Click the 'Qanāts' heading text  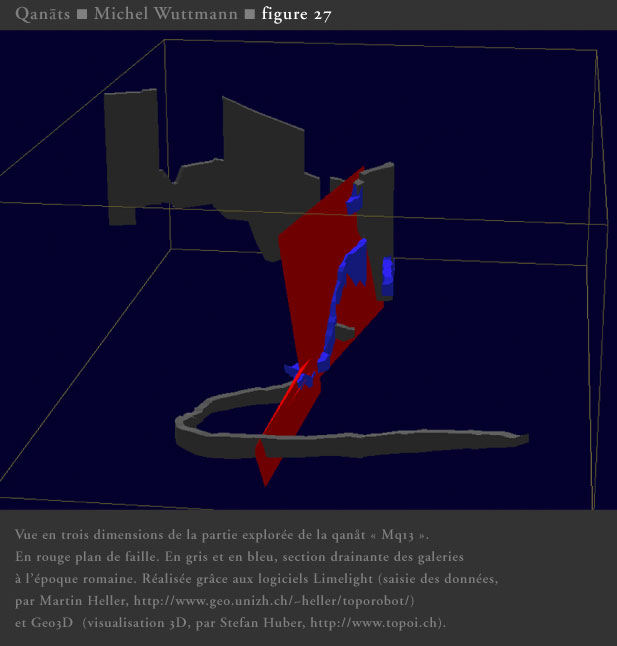click(43, 14)
